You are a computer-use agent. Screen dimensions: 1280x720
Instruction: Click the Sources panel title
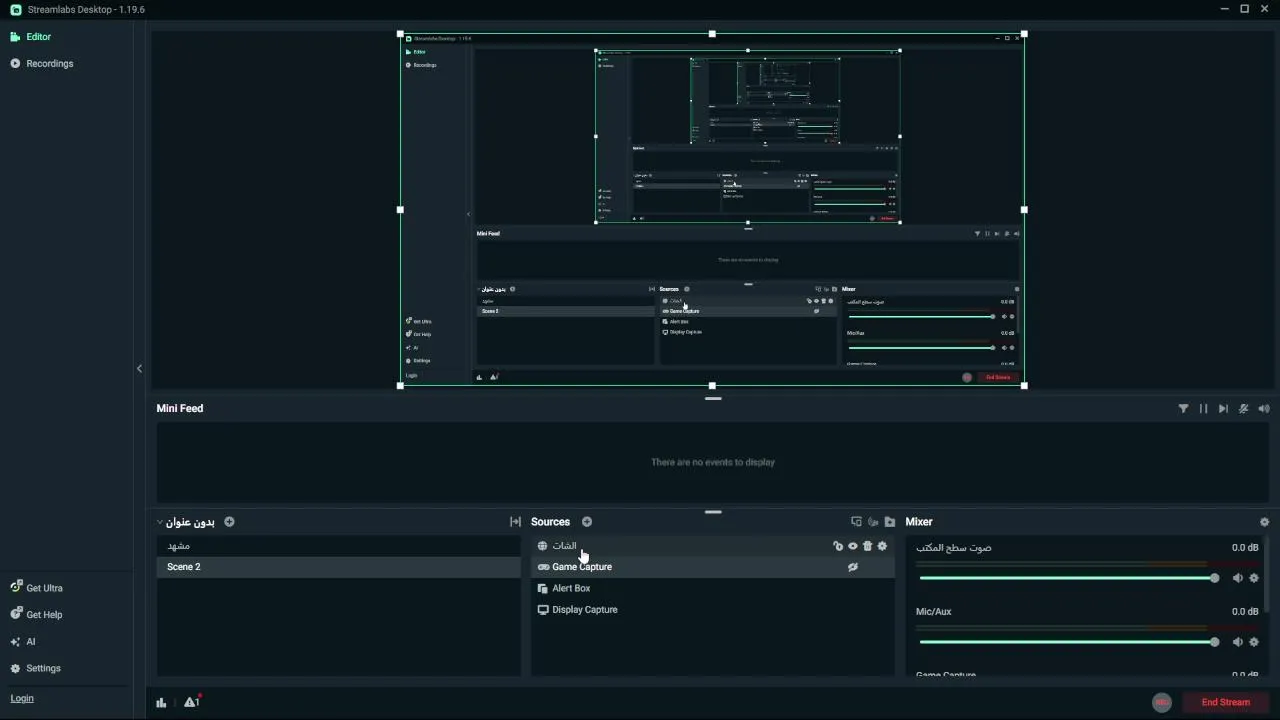[550, 522]
